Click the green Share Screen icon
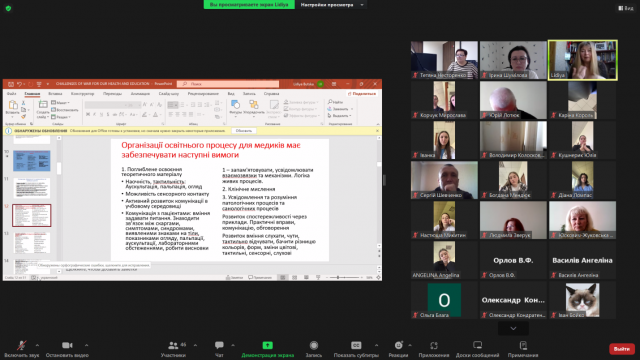This screenshot has height=360, width=640. coord(267,345)
